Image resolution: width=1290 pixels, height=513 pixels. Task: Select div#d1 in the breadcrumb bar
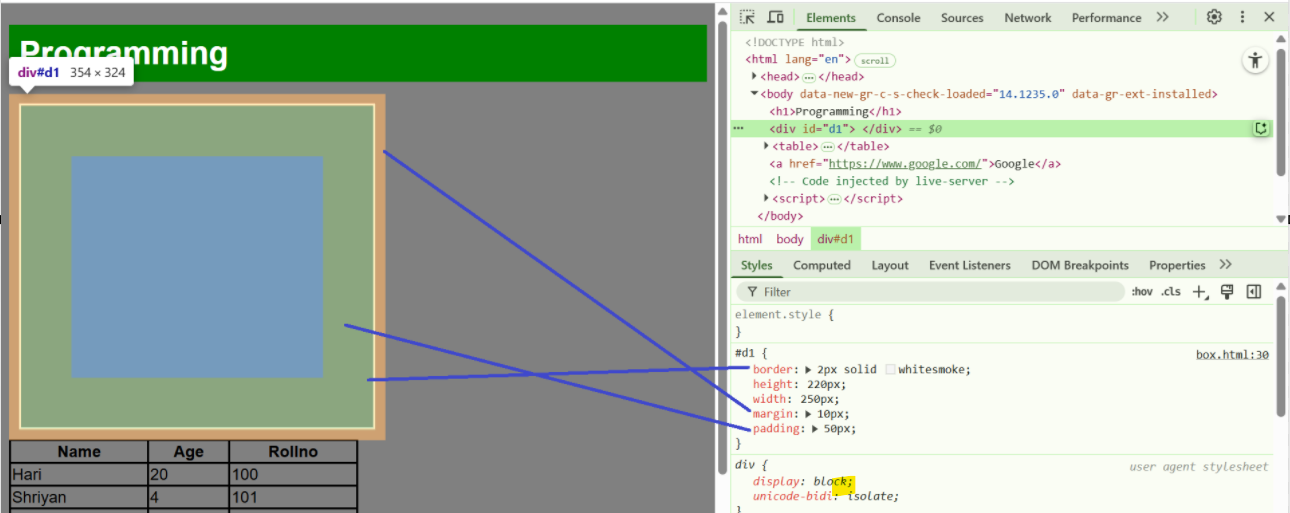[836, 239]
